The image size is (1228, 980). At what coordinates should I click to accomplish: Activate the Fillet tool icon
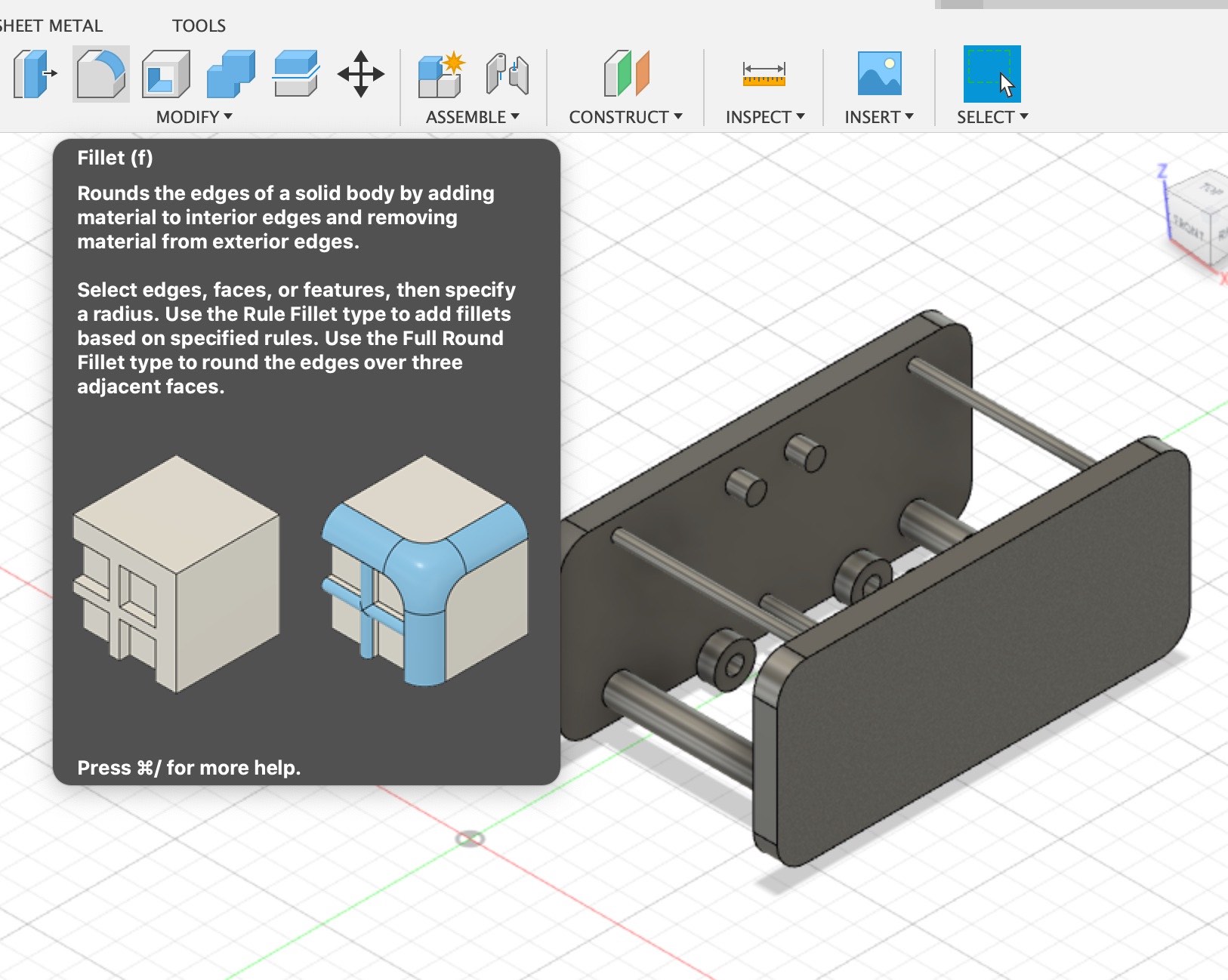pos(101,74)
